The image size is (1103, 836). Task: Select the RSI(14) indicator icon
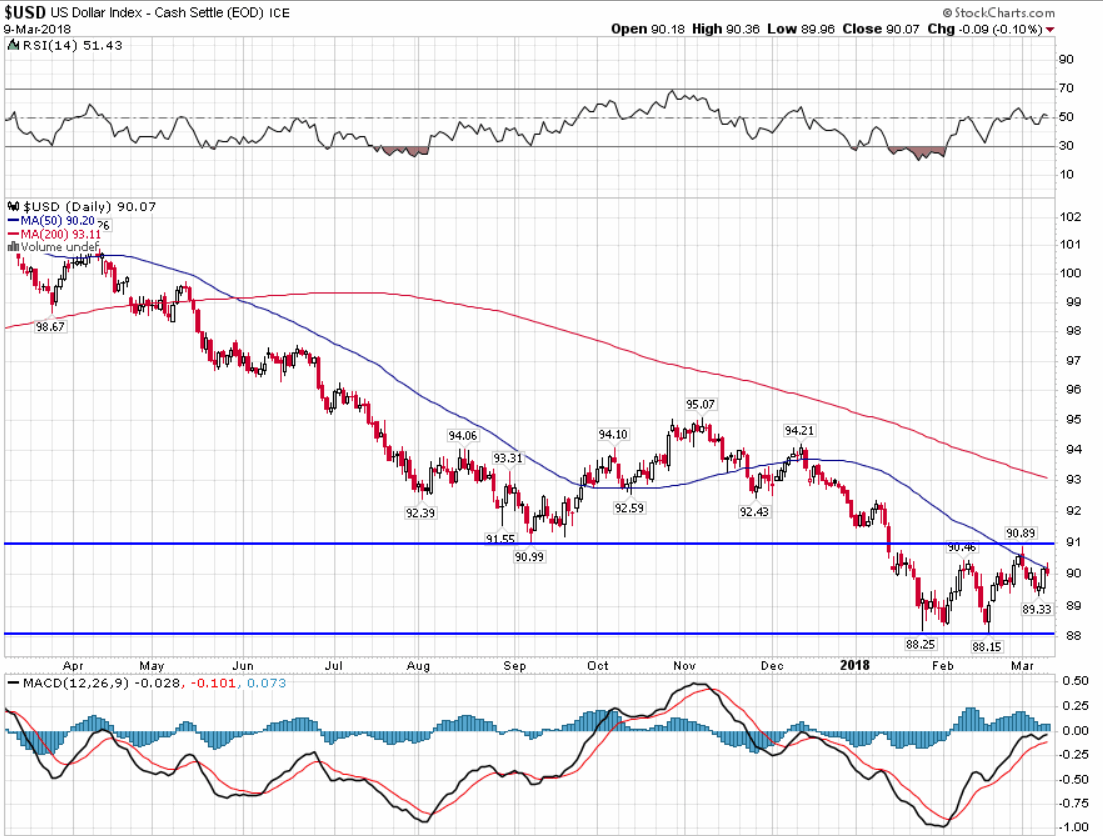click(x=13, y=45)
